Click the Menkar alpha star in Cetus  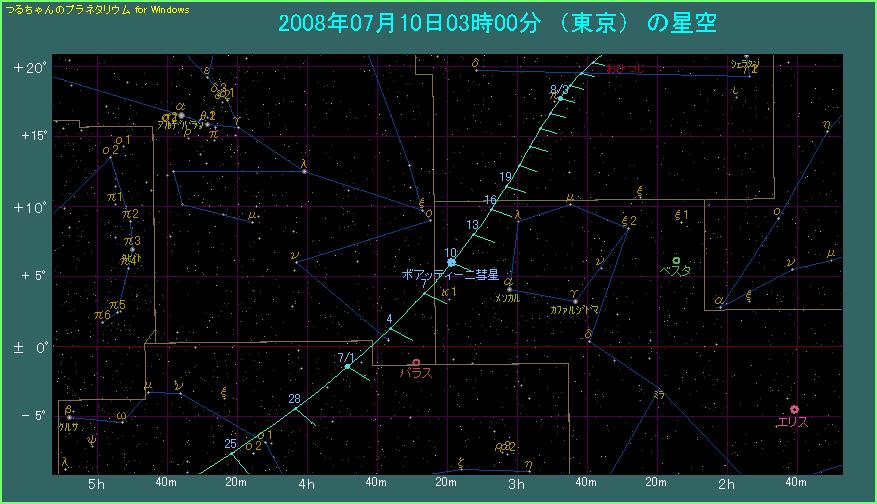[509, 289]
